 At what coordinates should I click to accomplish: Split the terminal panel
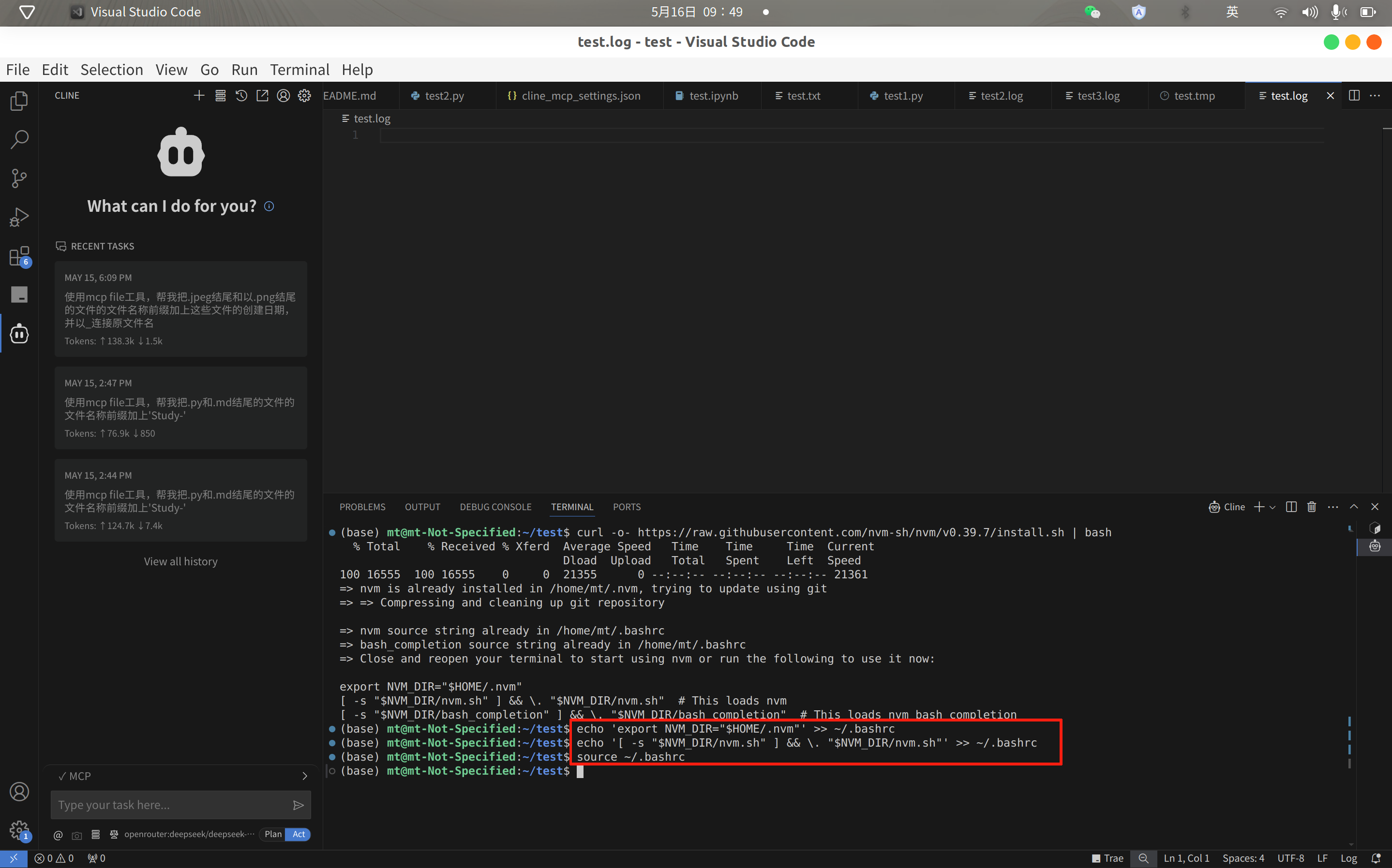(1291, 506)
